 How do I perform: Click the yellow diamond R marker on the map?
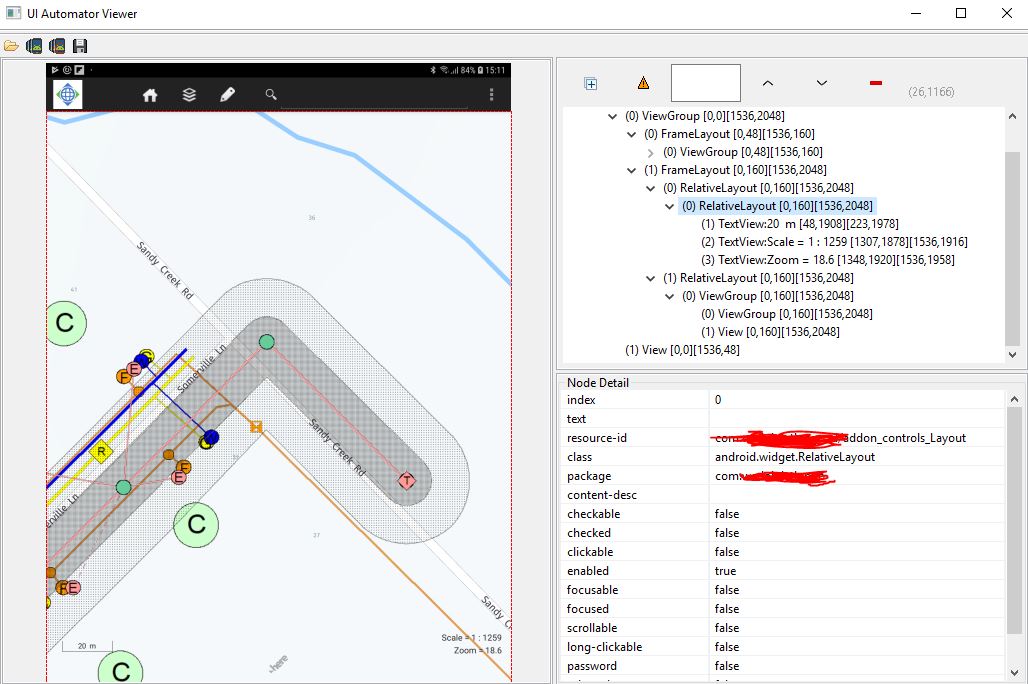101,451
